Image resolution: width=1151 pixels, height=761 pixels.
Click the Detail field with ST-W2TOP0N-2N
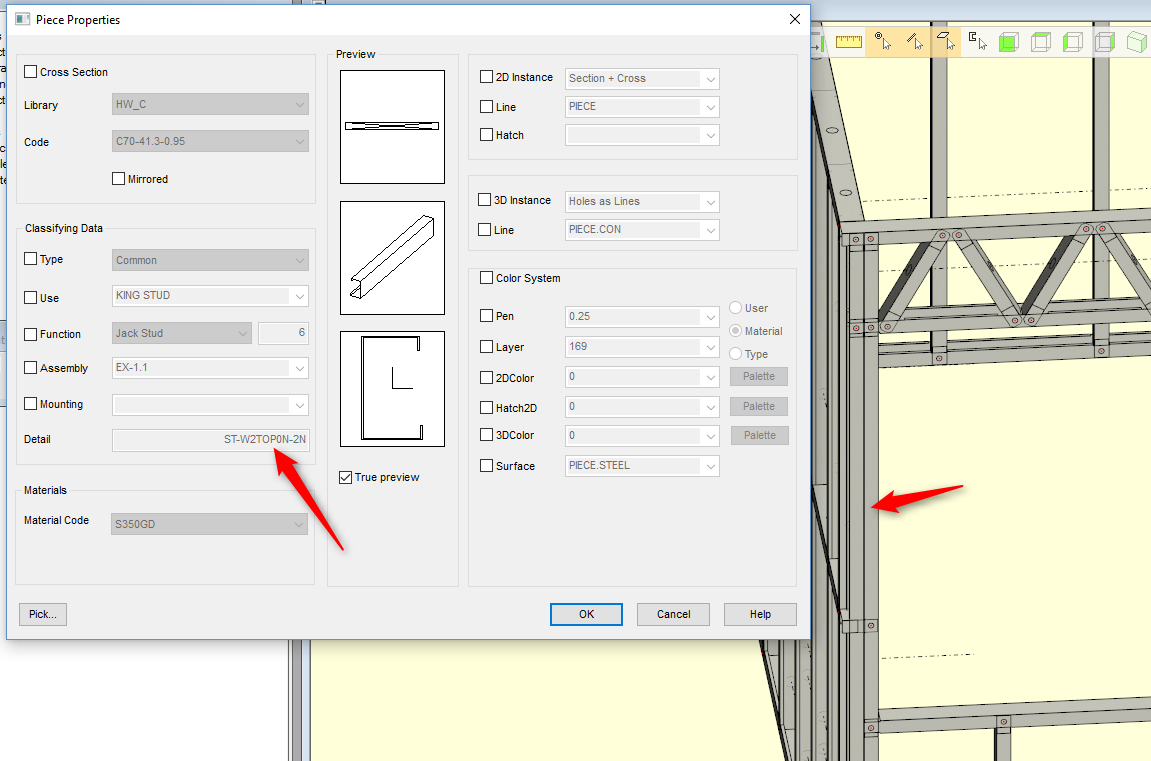click(x=210, y=439)
